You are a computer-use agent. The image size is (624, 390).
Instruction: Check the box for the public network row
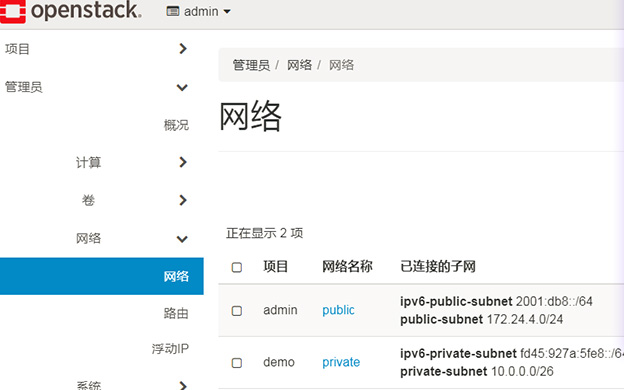pyautogui.click(x=237, y=310)
